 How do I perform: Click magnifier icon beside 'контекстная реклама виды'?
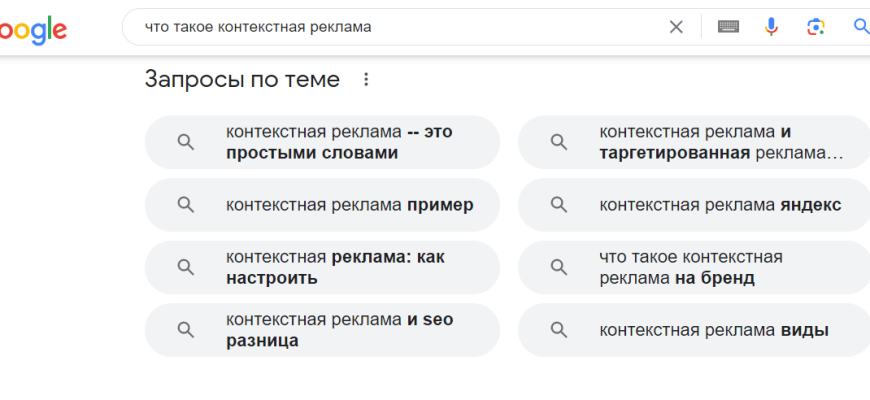pos(558,330)
